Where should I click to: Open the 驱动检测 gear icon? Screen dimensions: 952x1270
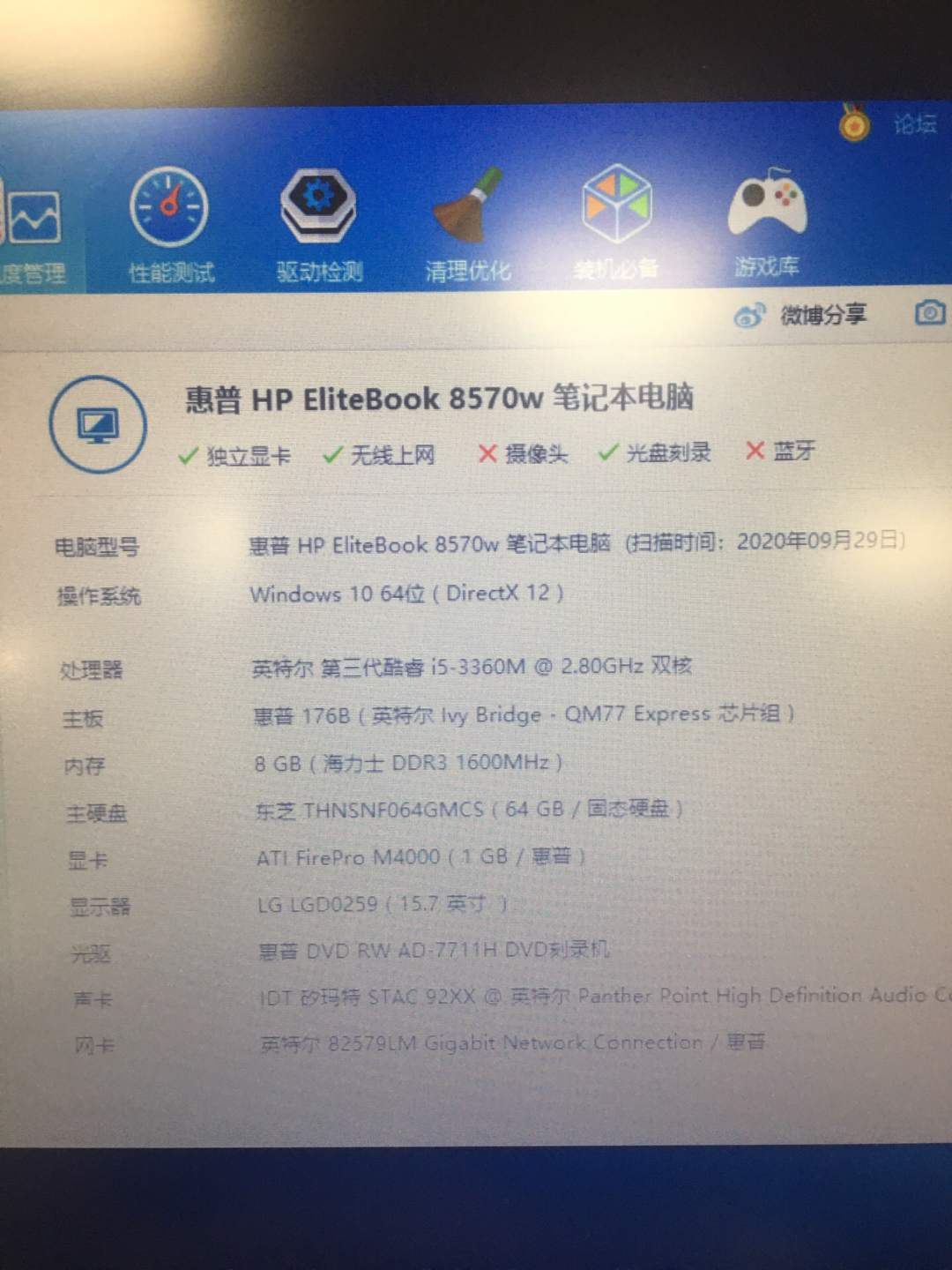(318, 205)
